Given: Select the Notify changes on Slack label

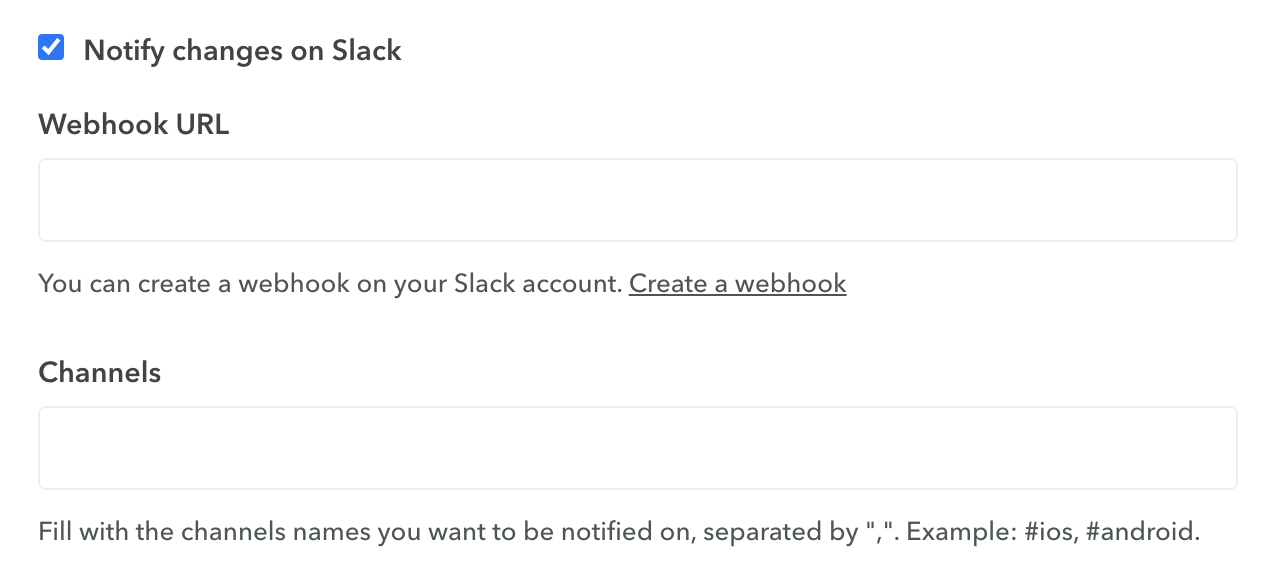Looking at the screenshot, I should click(242, 50).
